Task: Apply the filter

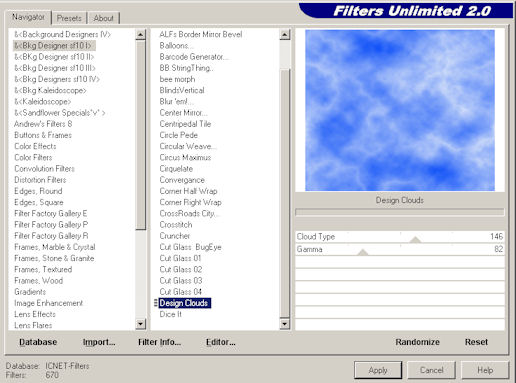Action: click(378, 370)
